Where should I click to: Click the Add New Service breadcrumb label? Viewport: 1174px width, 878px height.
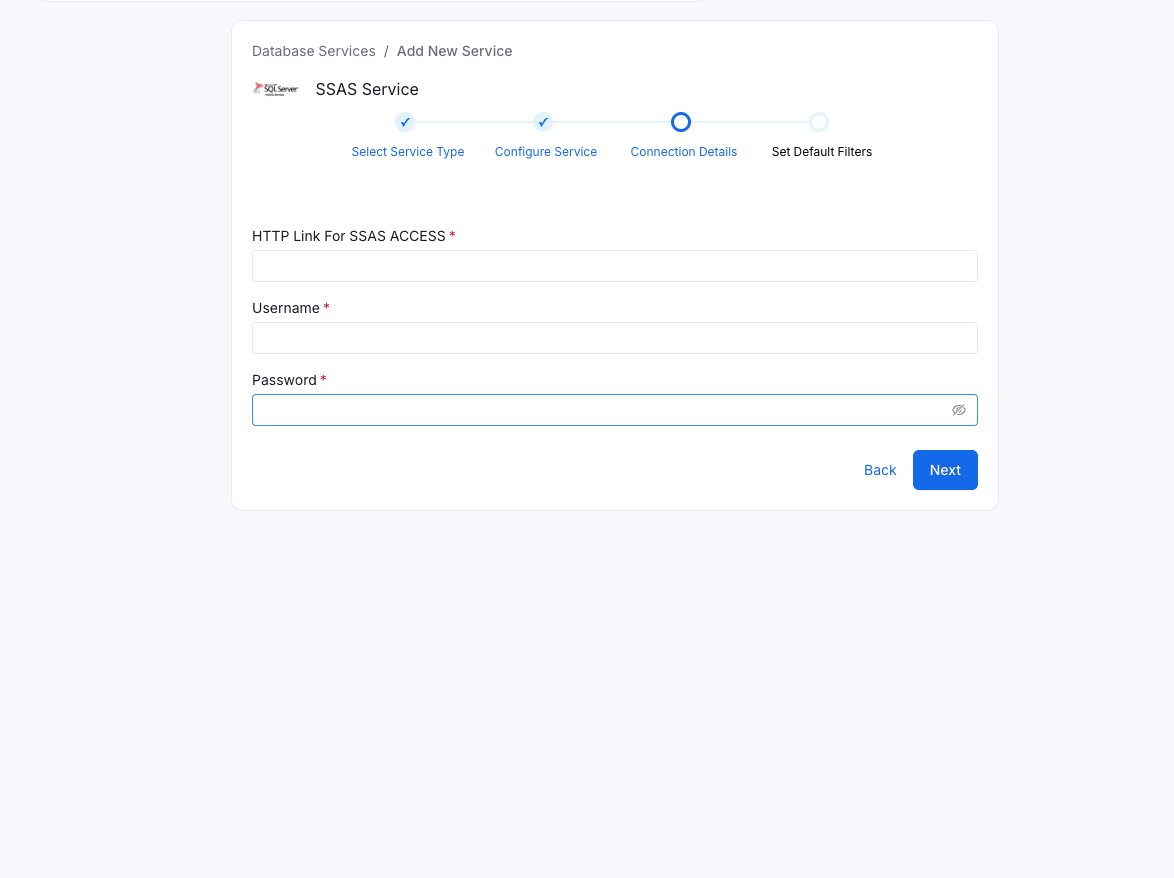[454, 50]
